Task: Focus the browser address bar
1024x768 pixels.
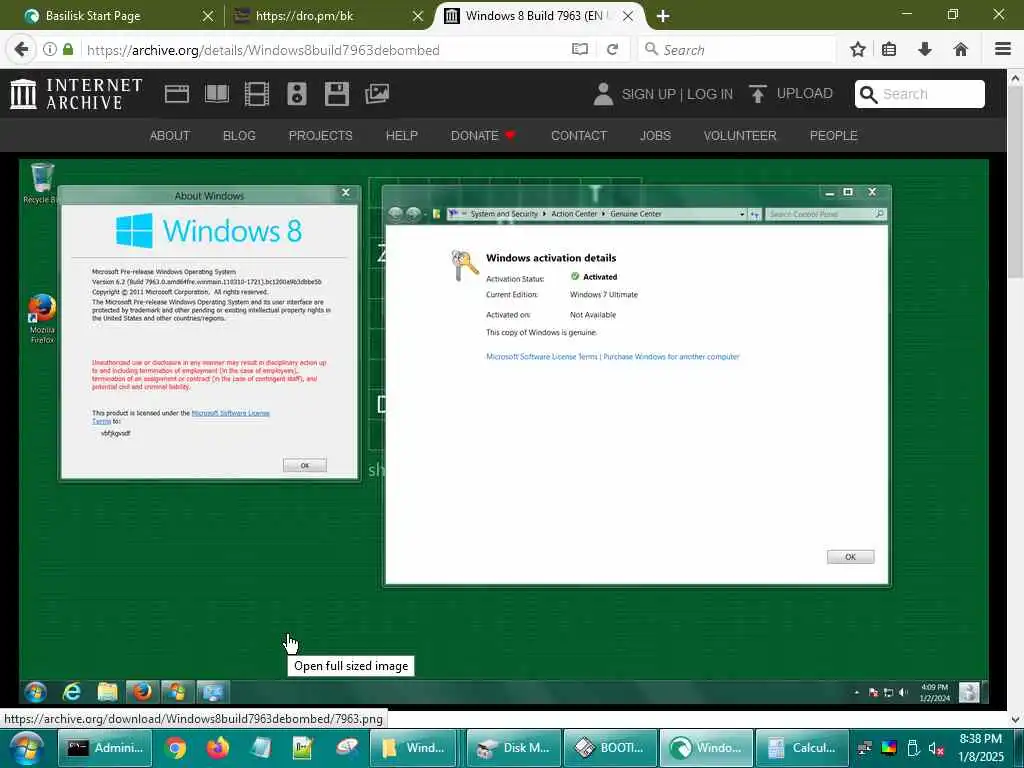Action: point(325,50)
